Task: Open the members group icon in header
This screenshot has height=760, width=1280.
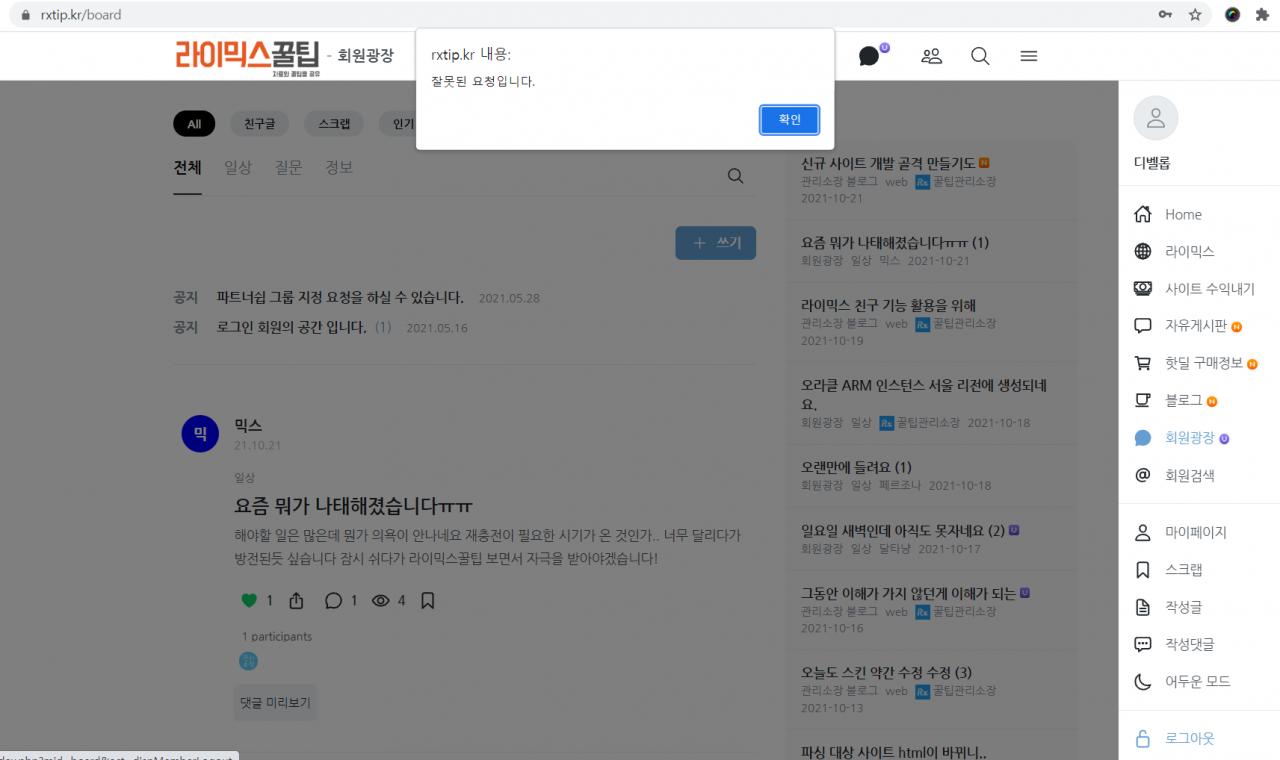Action: [931, 56]
